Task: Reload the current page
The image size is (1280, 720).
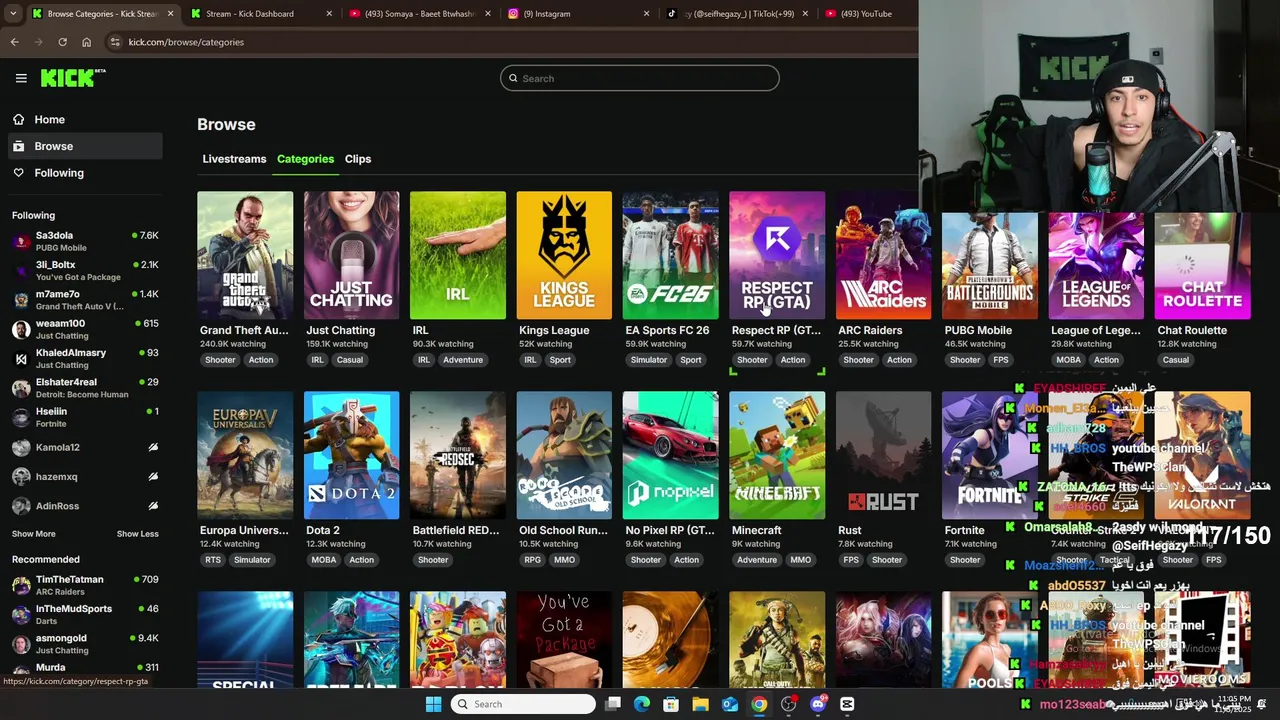Action: pos(62,42)
